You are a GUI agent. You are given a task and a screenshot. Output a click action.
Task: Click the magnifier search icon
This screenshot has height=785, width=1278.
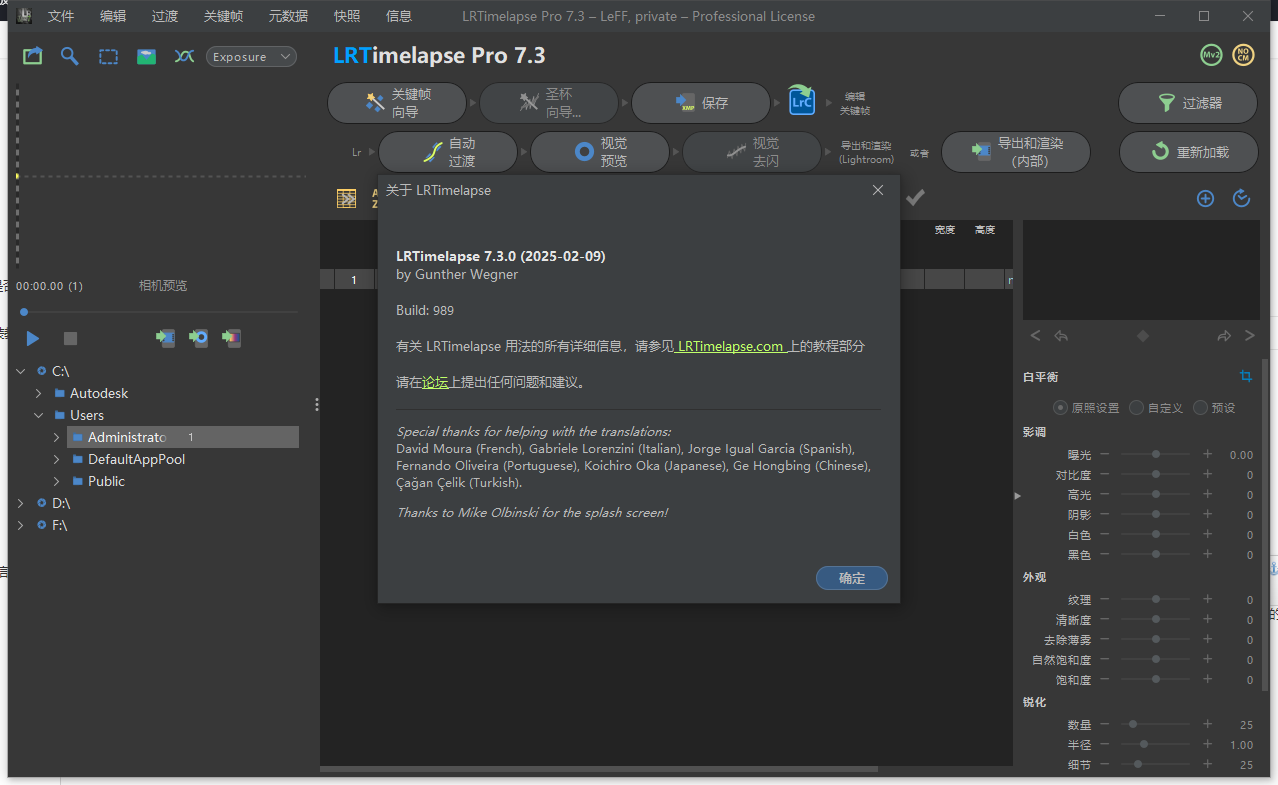click(69, 57)
